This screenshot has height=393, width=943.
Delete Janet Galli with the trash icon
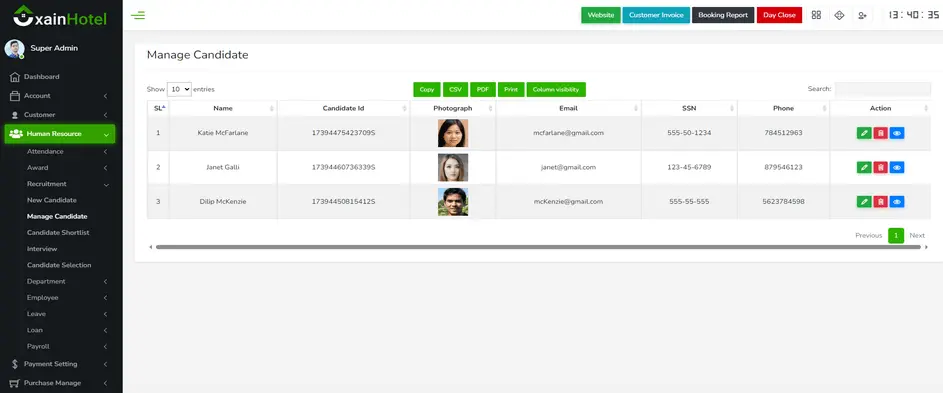pos(880,167)
